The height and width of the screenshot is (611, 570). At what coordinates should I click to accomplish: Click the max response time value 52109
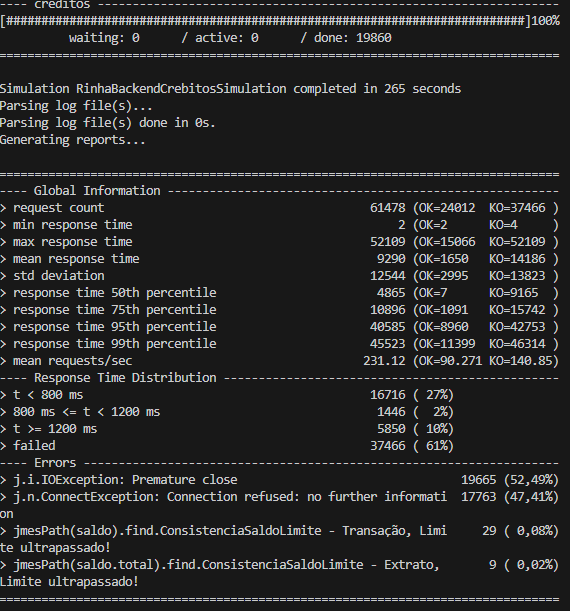click(388, 242)
